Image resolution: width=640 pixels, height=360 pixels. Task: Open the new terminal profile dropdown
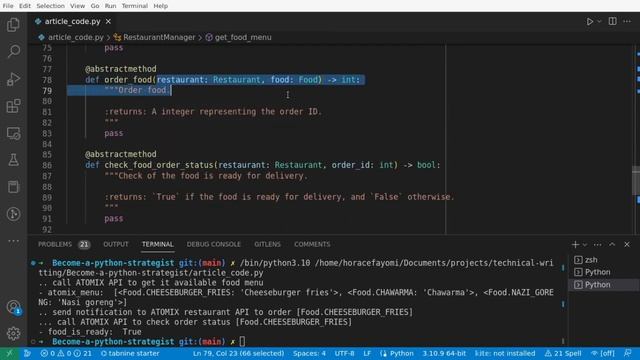(584, 244)
